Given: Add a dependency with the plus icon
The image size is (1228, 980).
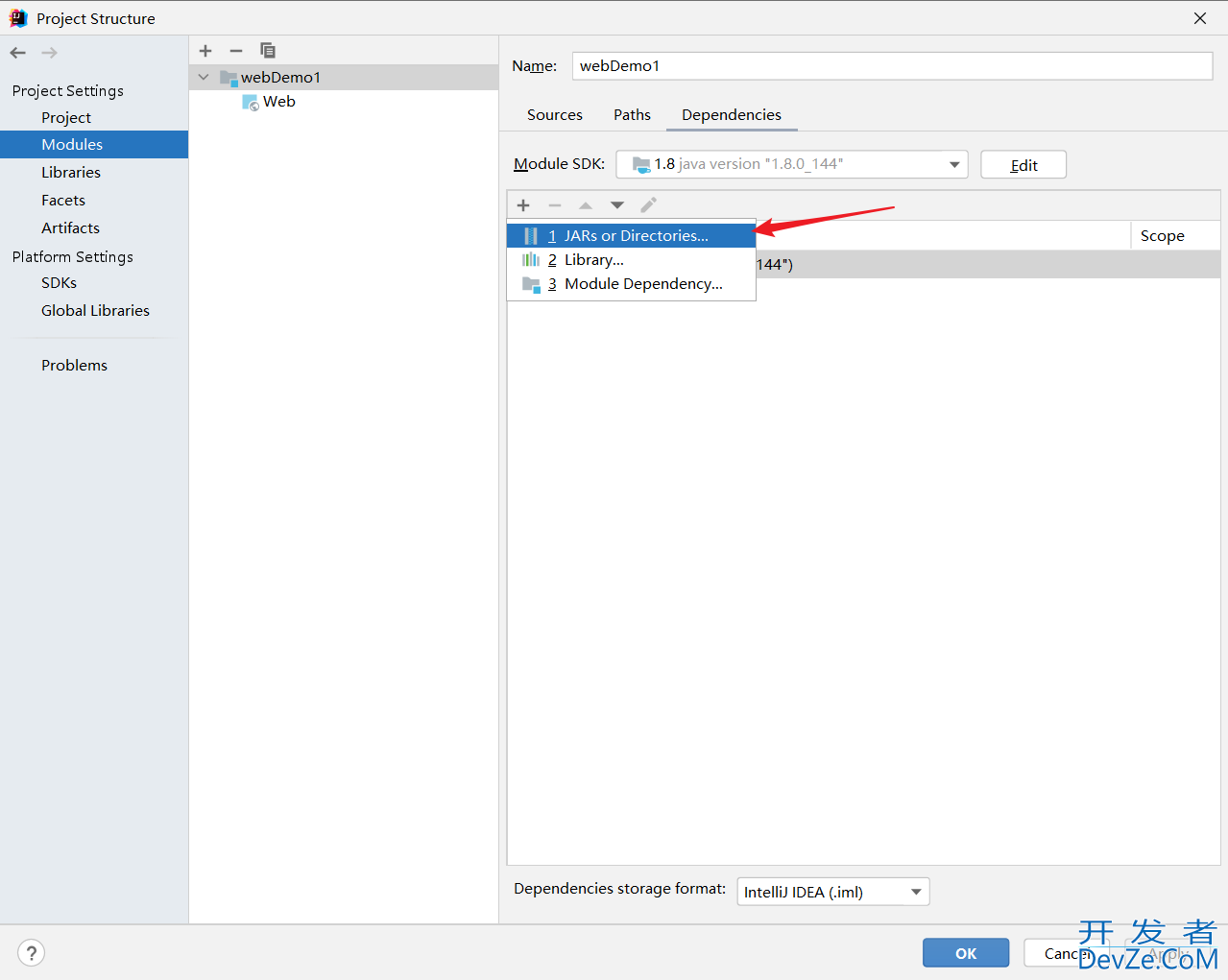Looking at the screenshot, I should pyautogui.click(x=523, y=205).
